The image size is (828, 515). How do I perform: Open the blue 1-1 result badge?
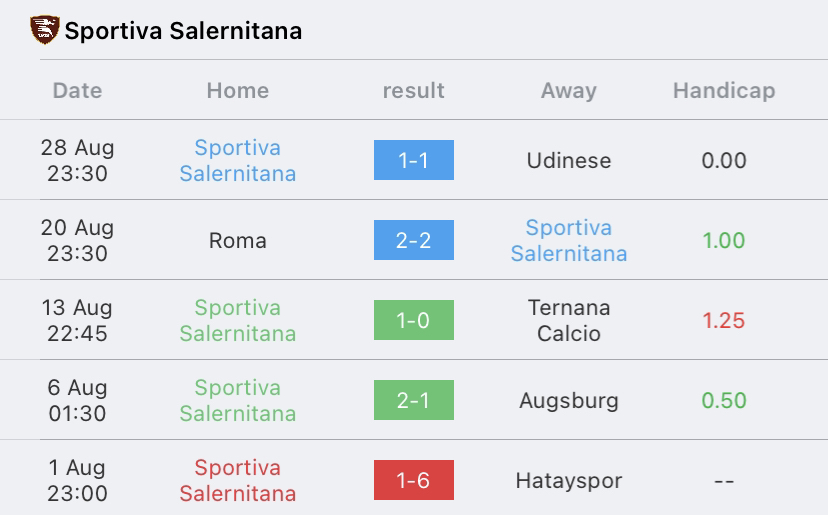tap(413, 160)
